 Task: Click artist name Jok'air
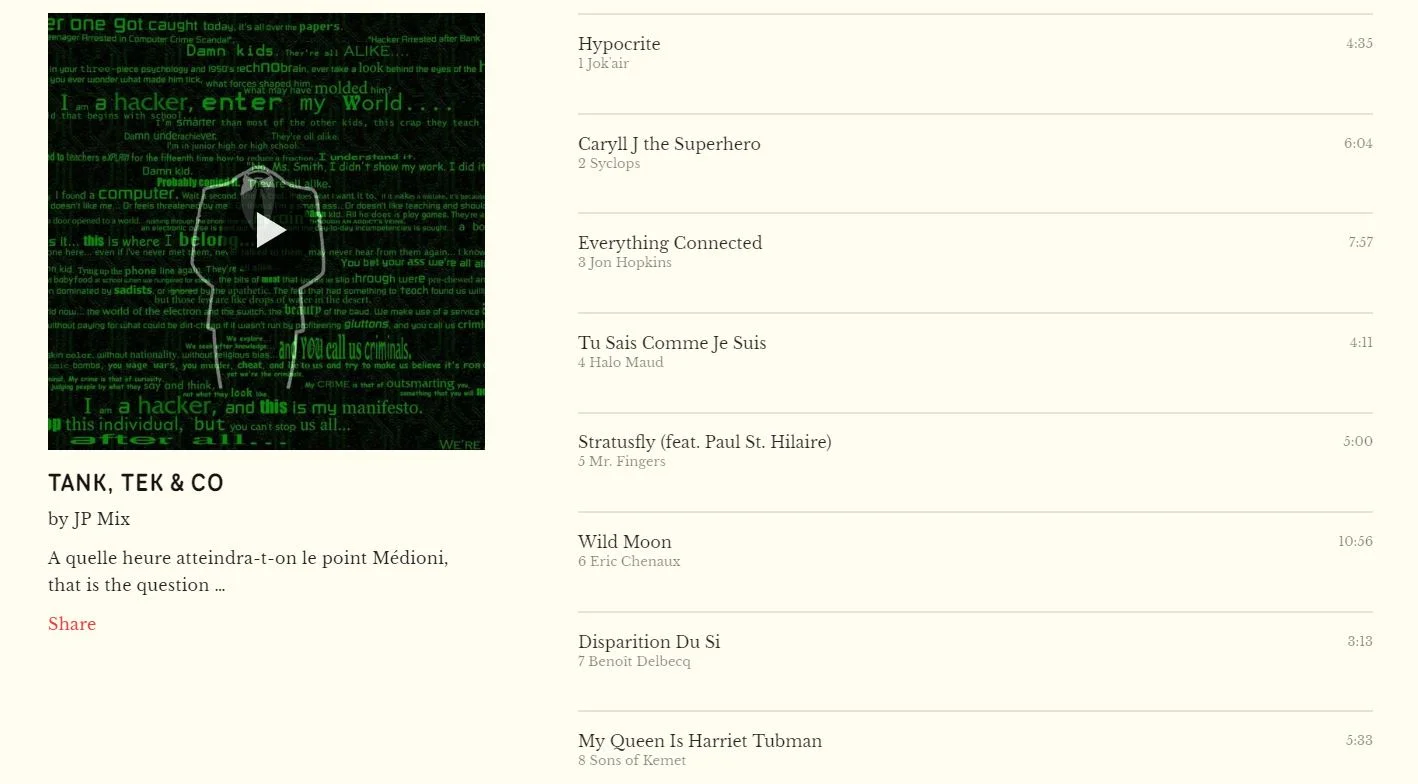pyautogui.click(x=608, y=64)
